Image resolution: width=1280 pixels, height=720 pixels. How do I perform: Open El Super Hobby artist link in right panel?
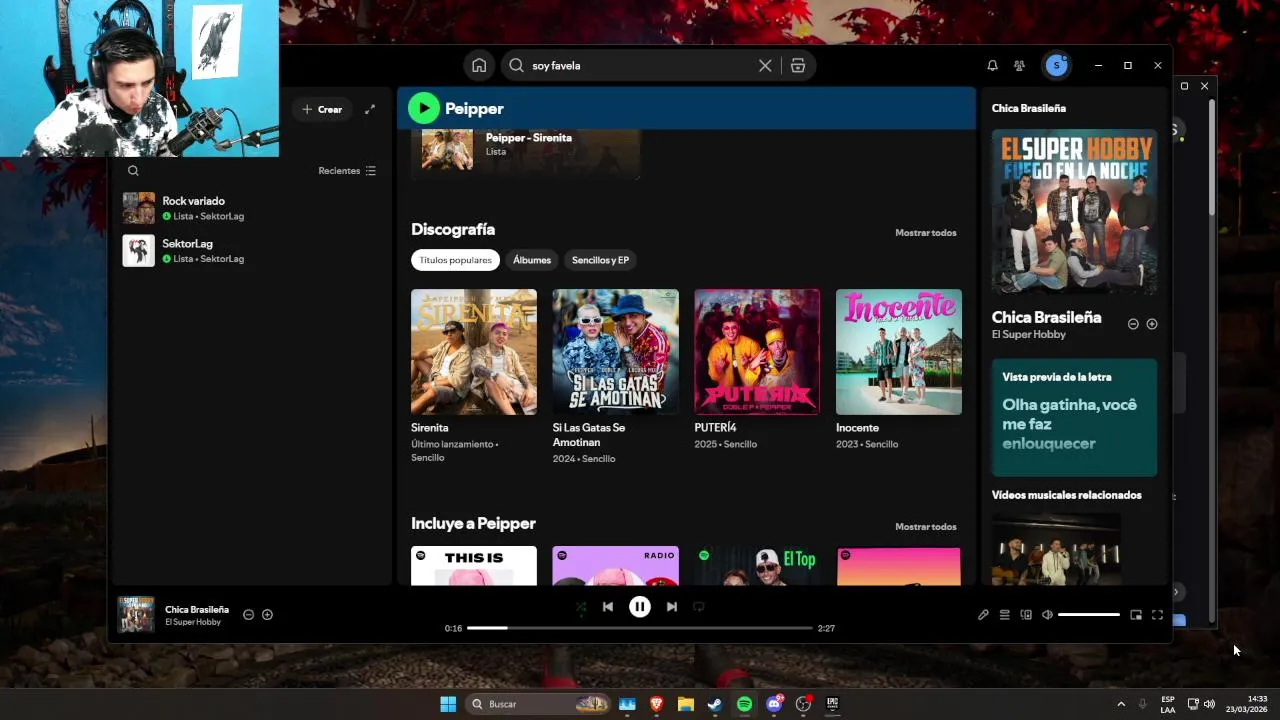pyautogui.click(x=1028, y=335)
